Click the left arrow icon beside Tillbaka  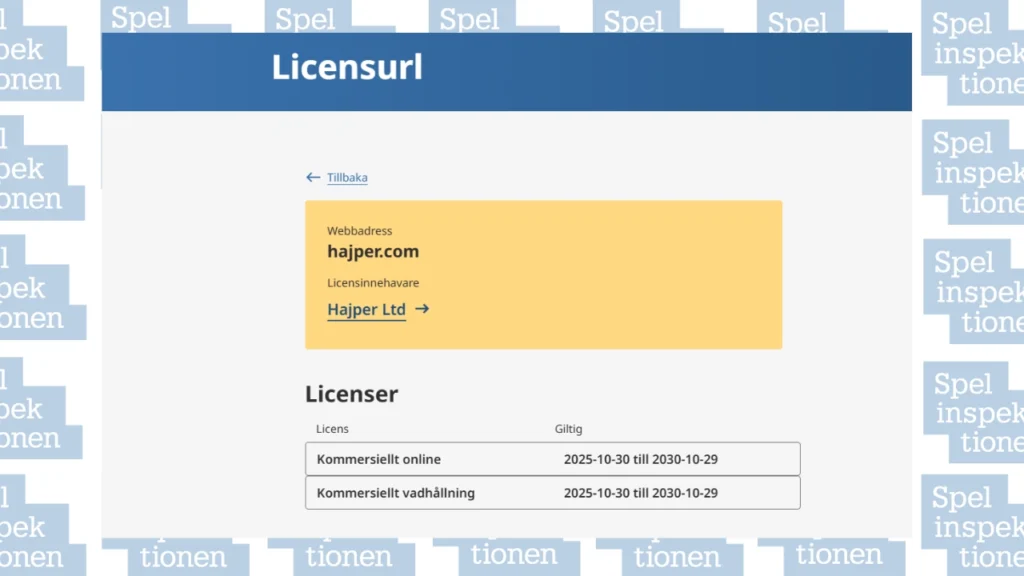[x=313, y=177]
